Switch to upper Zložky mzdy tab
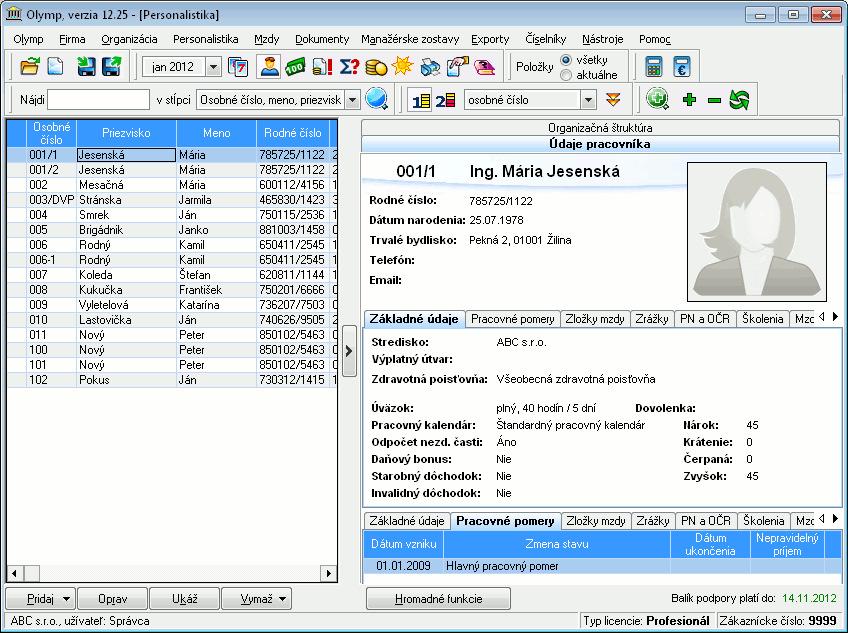The height and width of the screenshot is (633, 848). click(x=595, y=319)
